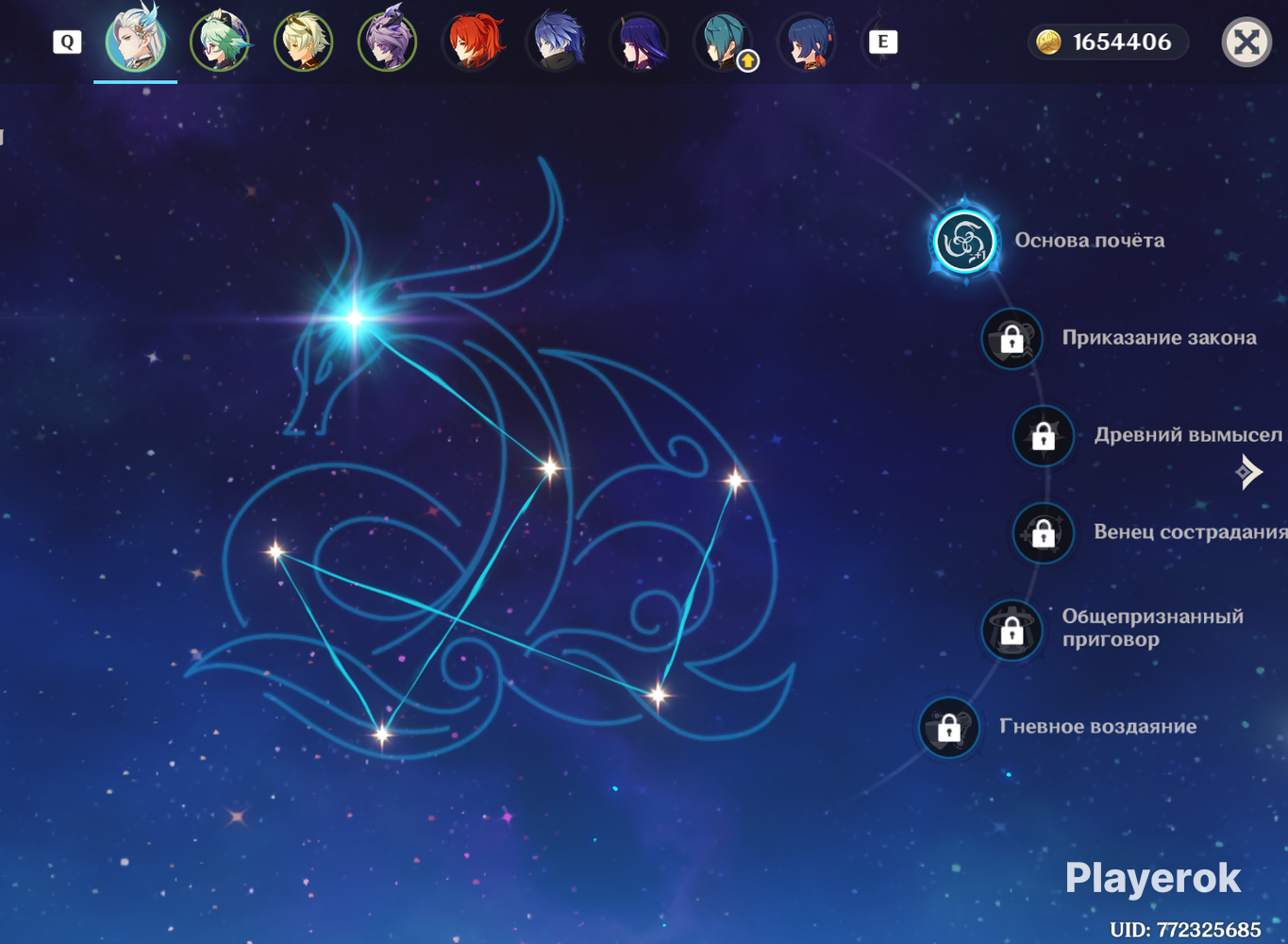
Task: Click the bright activated star in constellation
Action: tap(355, 317)
